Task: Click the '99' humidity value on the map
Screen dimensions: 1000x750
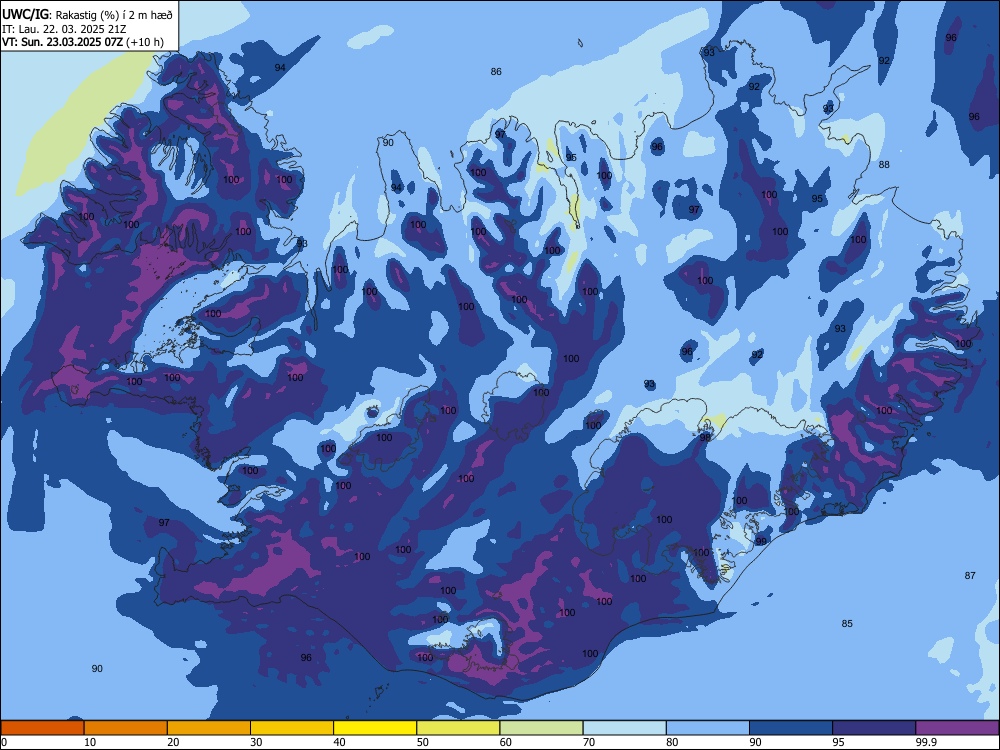Action: click(x=761, y=541)
